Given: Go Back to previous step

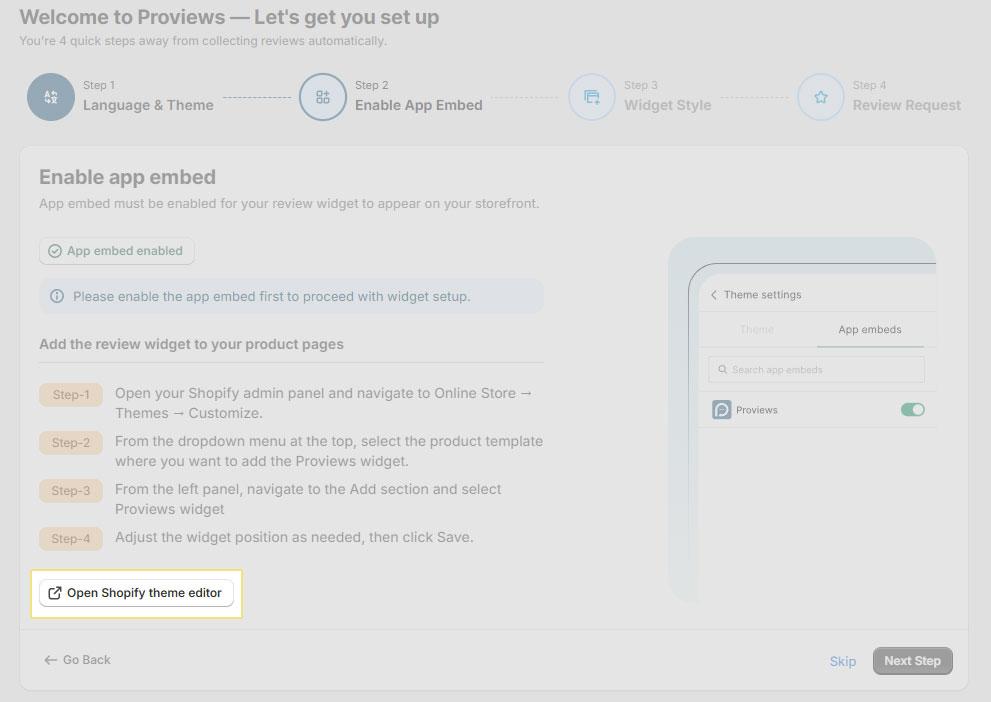Looking at the screenshot, I should (77, 660).
